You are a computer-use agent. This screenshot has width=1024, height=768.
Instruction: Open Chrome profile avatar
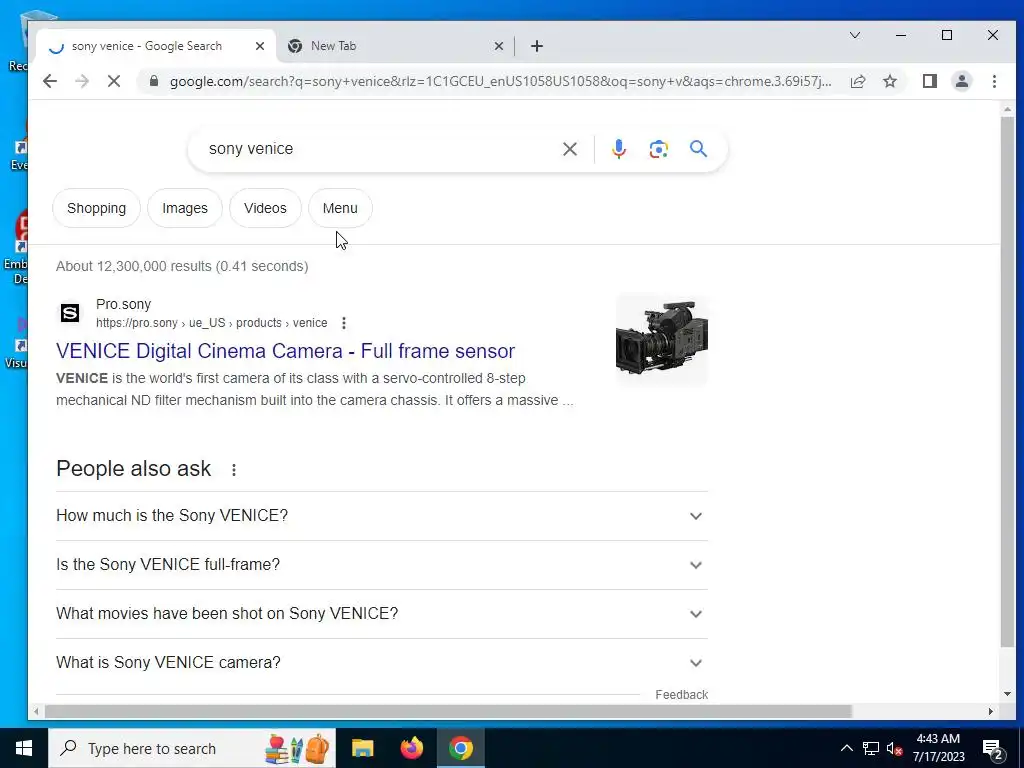(x=962, y=81)
